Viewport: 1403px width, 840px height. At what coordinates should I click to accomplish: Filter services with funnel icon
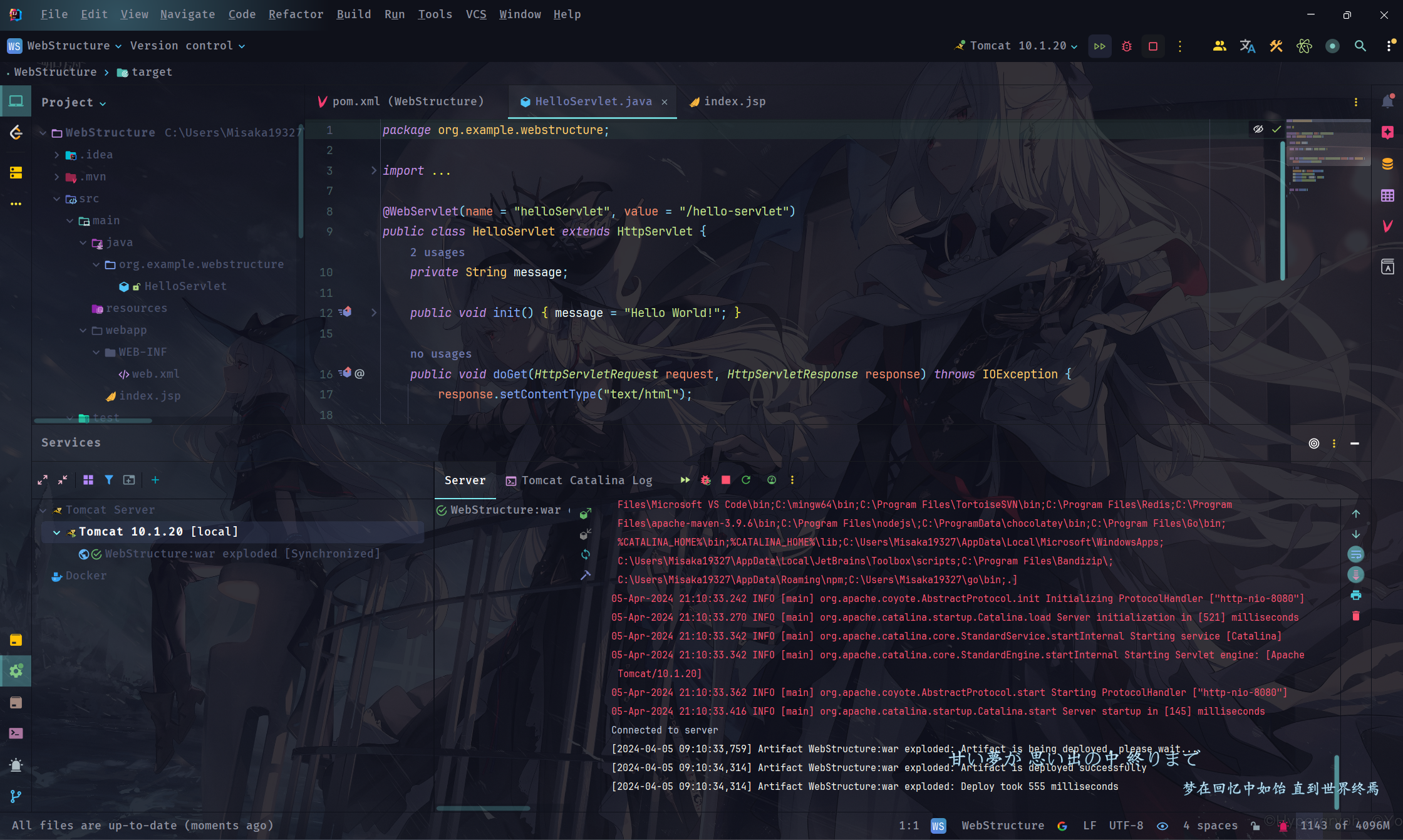coord(109,480)
